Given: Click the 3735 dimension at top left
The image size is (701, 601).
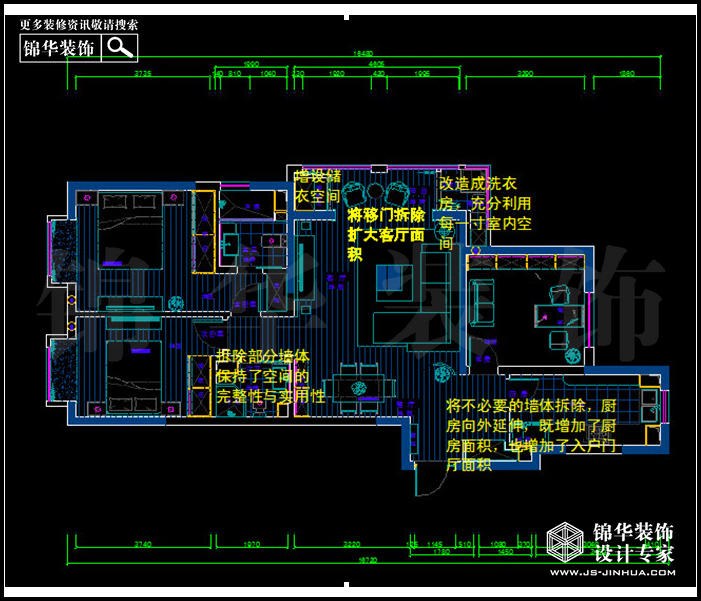Looking at the screenshot, I should 142,74.
